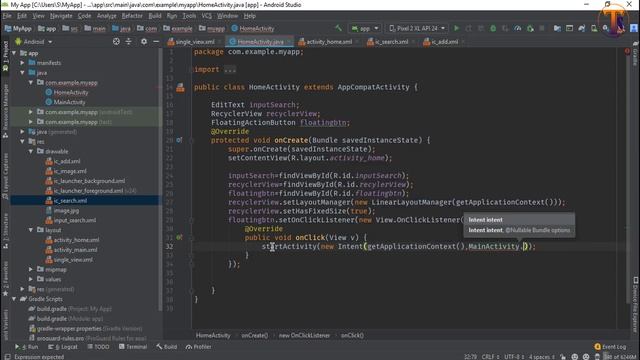
Task: Open the Profiler tool window button
Action: 198,347
